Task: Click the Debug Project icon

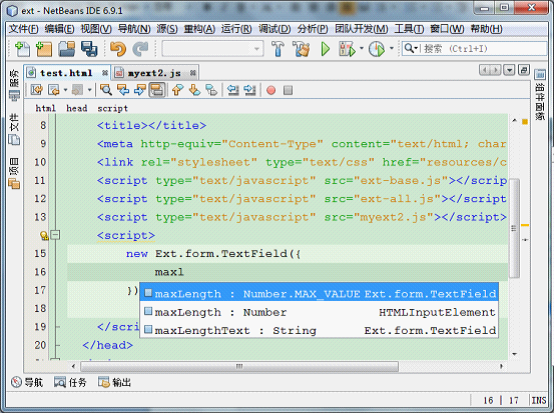Action: pos(347,49)
